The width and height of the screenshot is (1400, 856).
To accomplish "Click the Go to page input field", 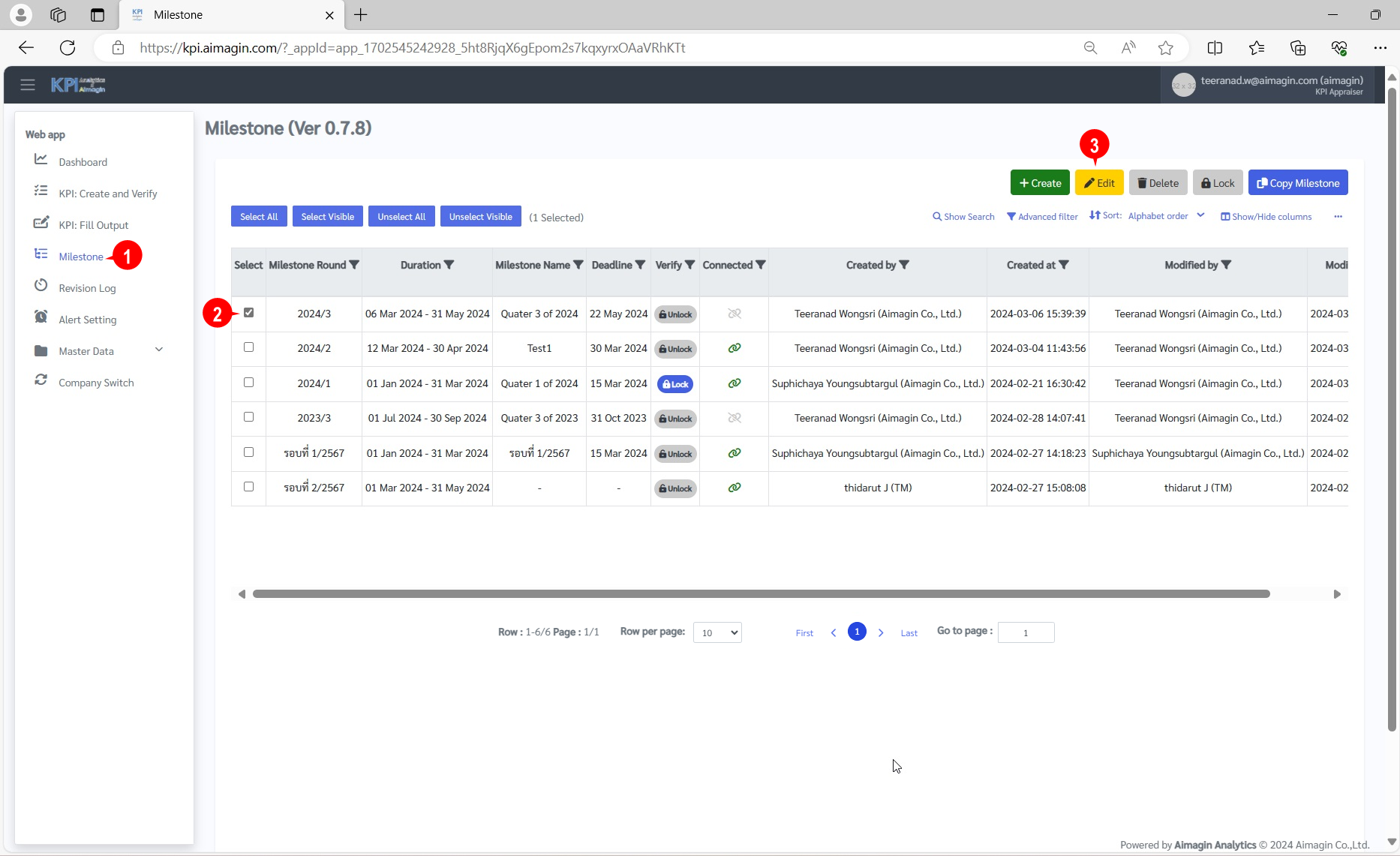I will click(1026, 632).
